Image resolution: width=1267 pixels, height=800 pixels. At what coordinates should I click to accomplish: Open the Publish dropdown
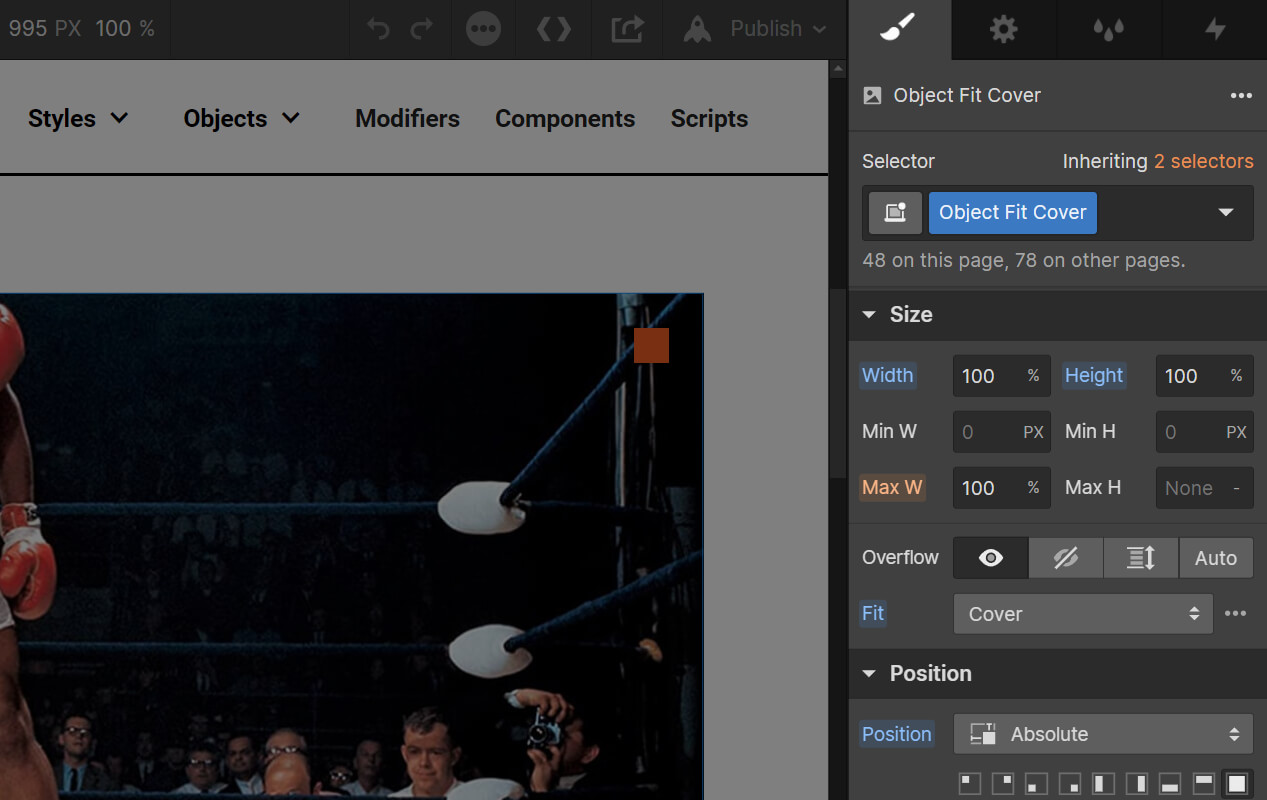point(780,29)
